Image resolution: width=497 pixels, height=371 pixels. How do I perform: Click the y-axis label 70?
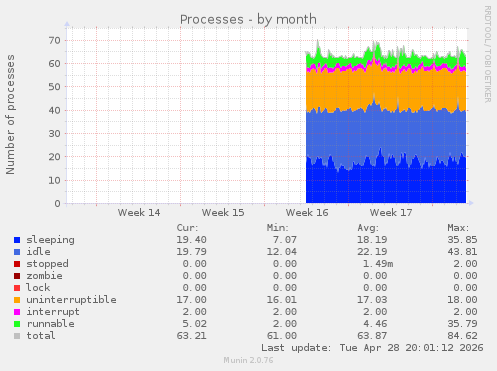54,41
